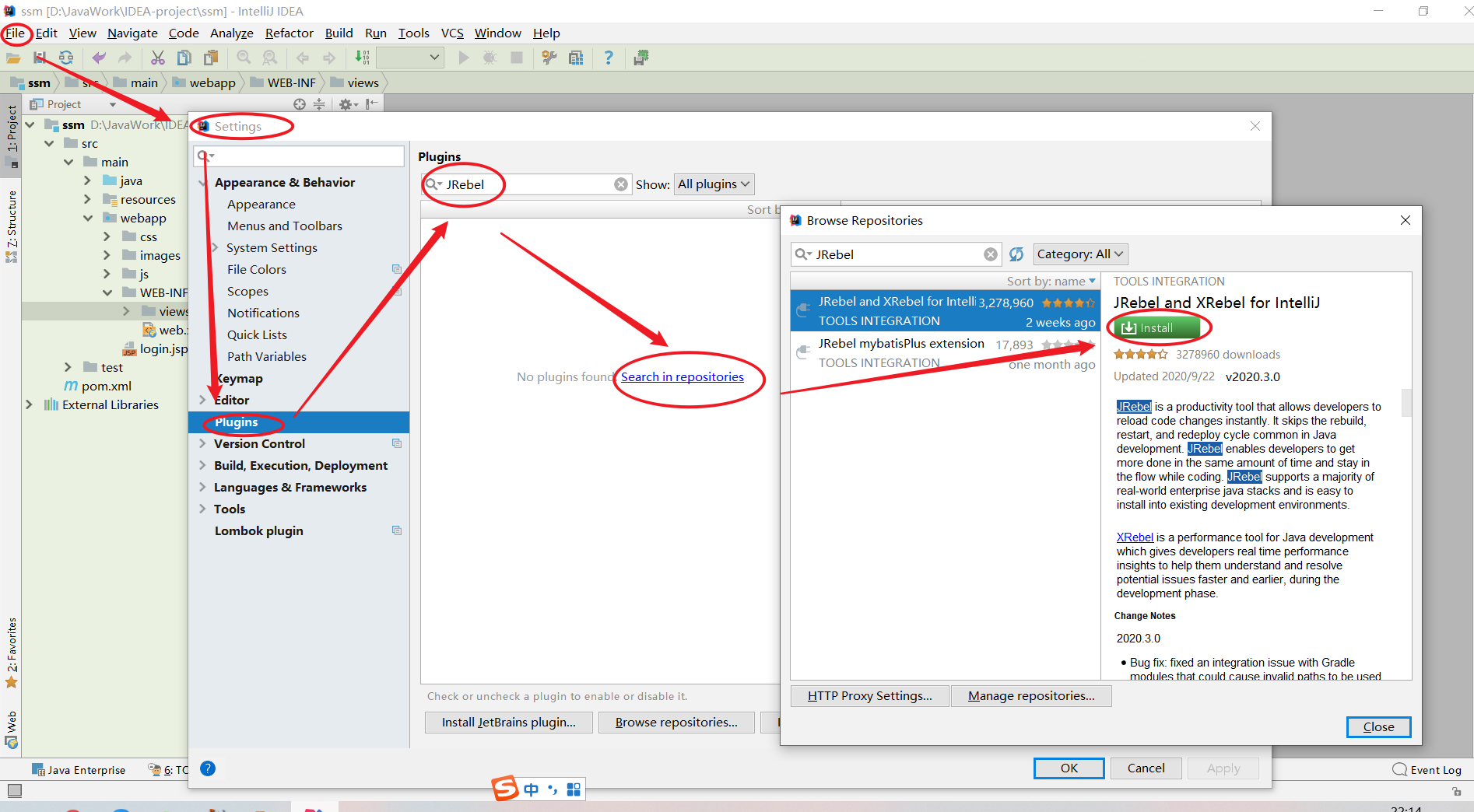
Task: Click the Copy toolbar icon
Action: click(x=184, y=58)
